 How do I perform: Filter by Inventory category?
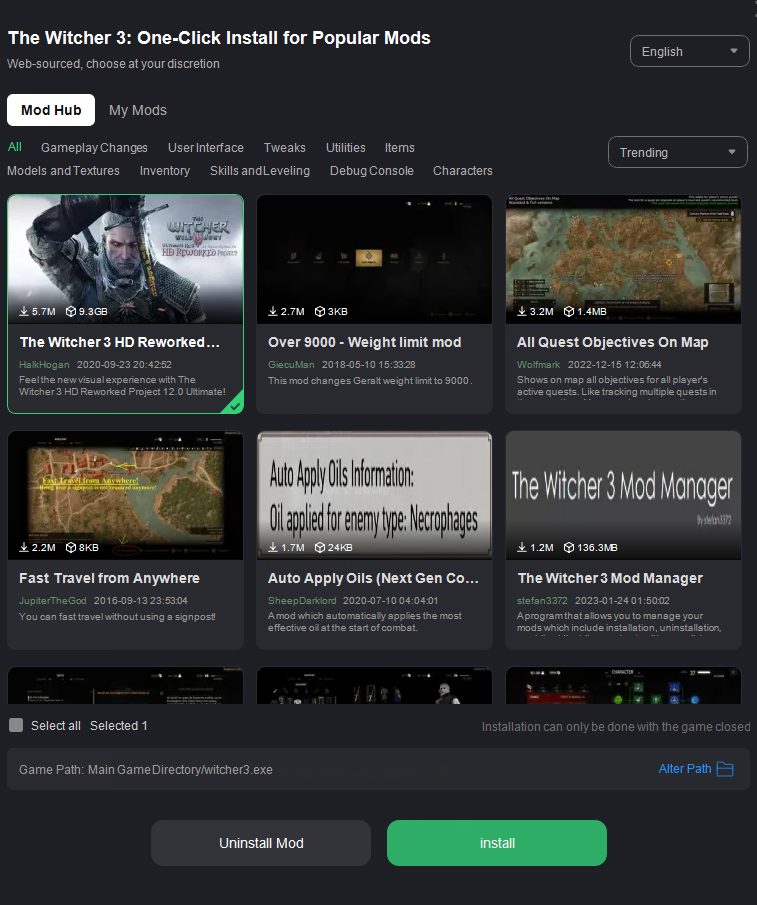164,171
